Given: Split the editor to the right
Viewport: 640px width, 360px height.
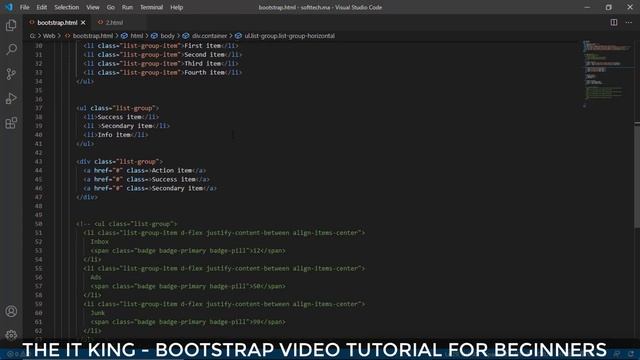Looking at the screenshot, I should 614,22.
